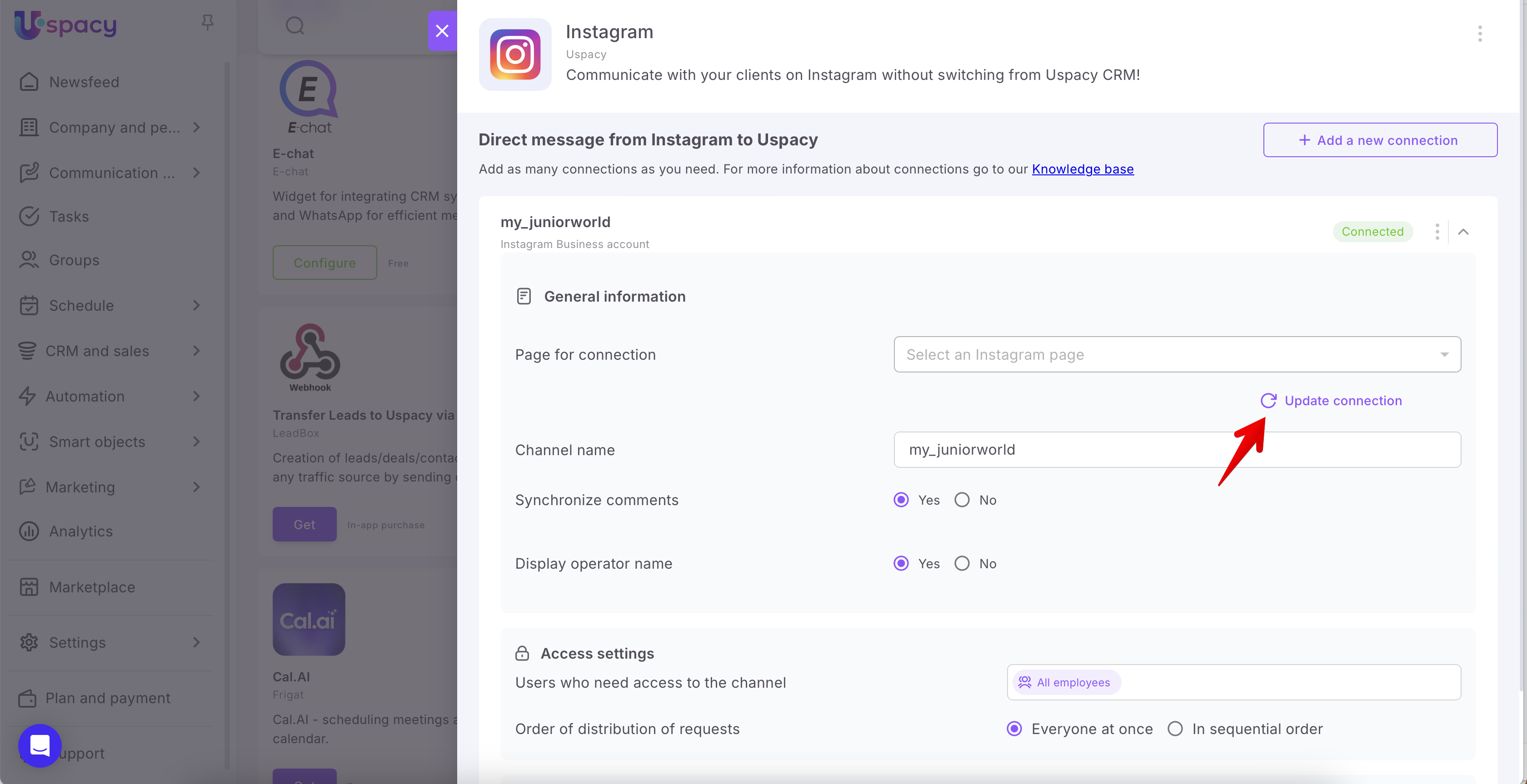Select In sequential order distribution
Image resolution: width=1527 pixels, height=784 pixels.
click(x=1175, y=729)
